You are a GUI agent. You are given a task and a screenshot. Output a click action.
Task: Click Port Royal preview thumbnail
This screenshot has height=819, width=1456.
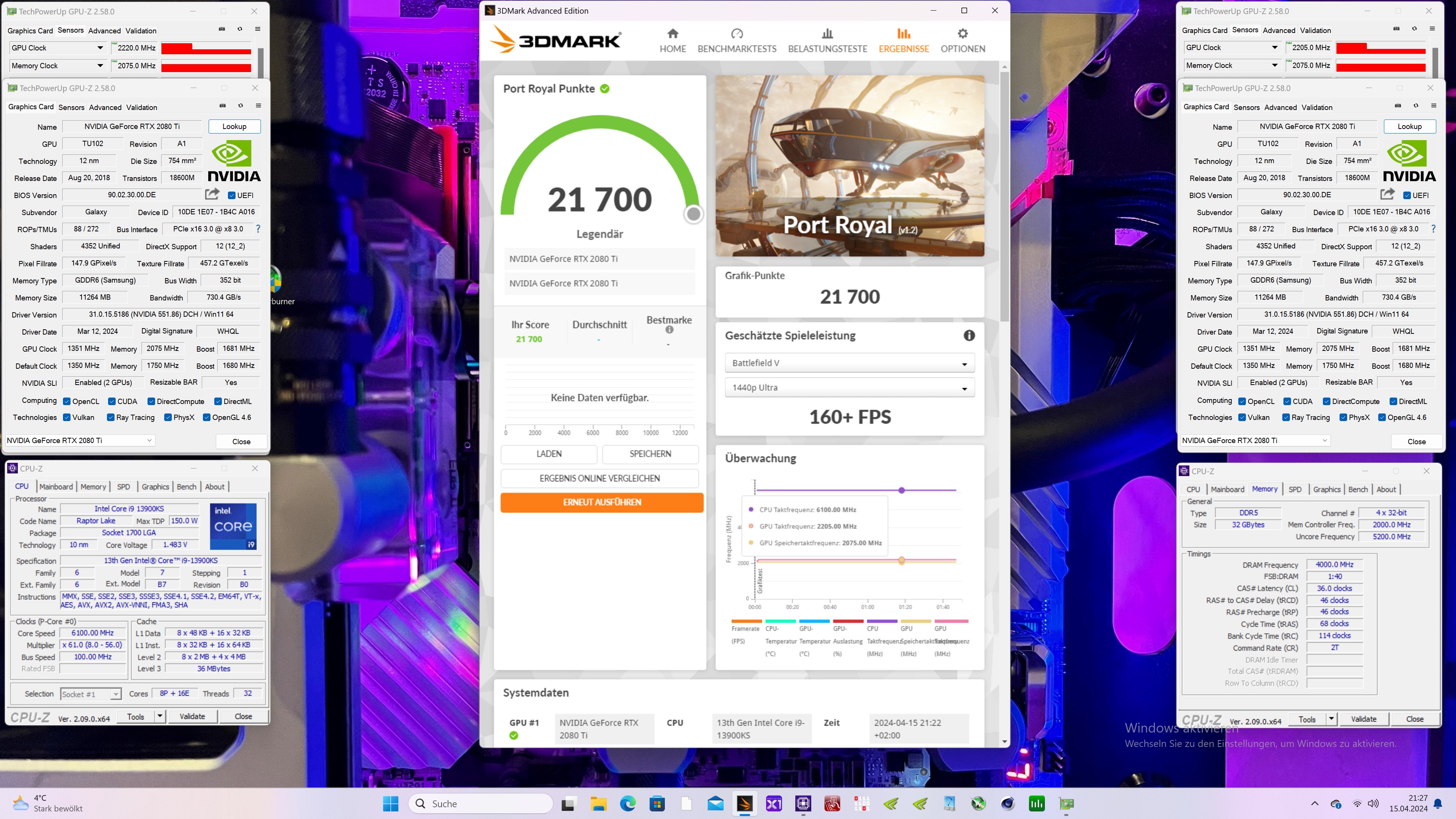pyautogui.click(x=850, y=166)
